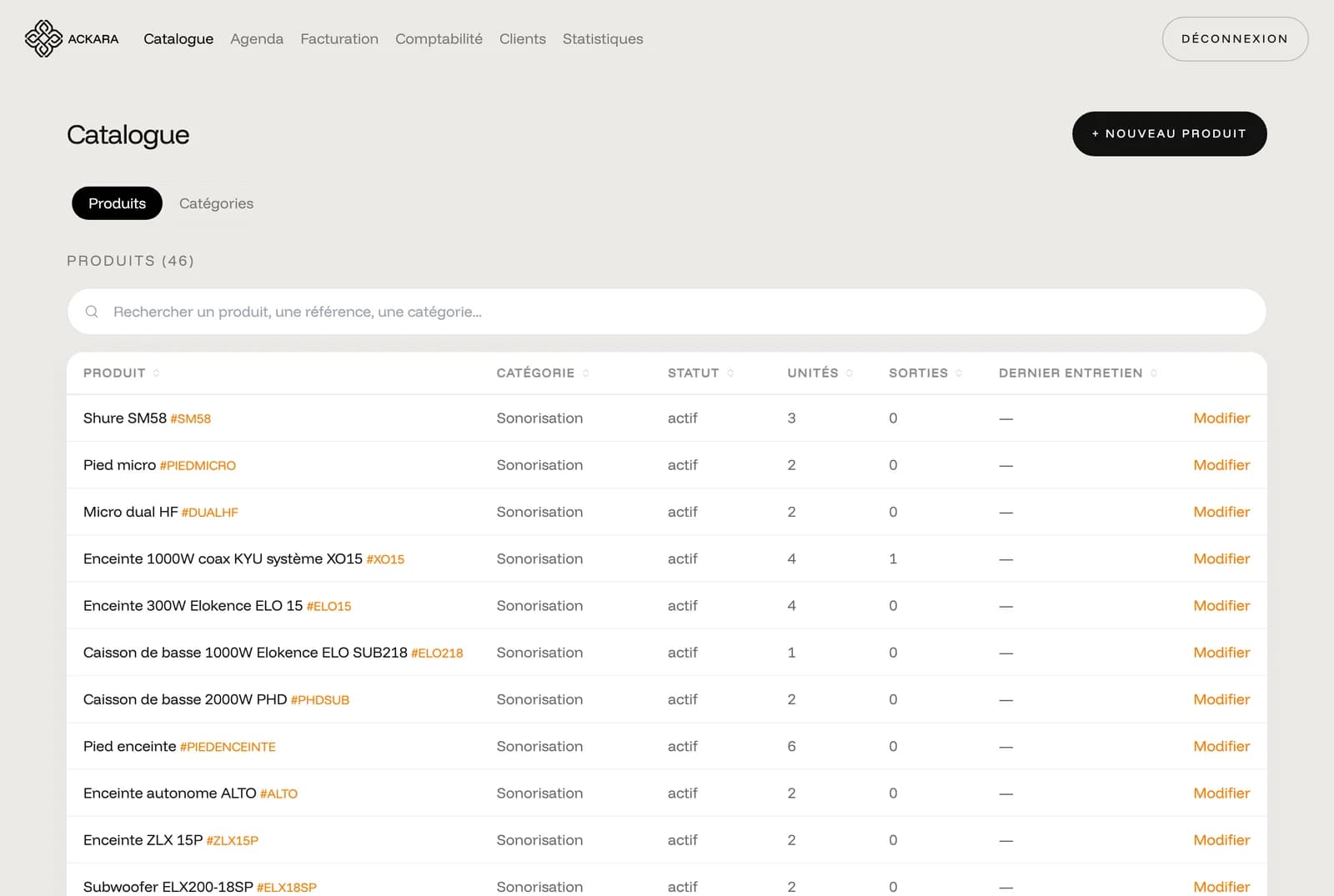Viewport: 1334px width, 896px height.
Task: Open the Comptabilité section
Action: [439, 39]
